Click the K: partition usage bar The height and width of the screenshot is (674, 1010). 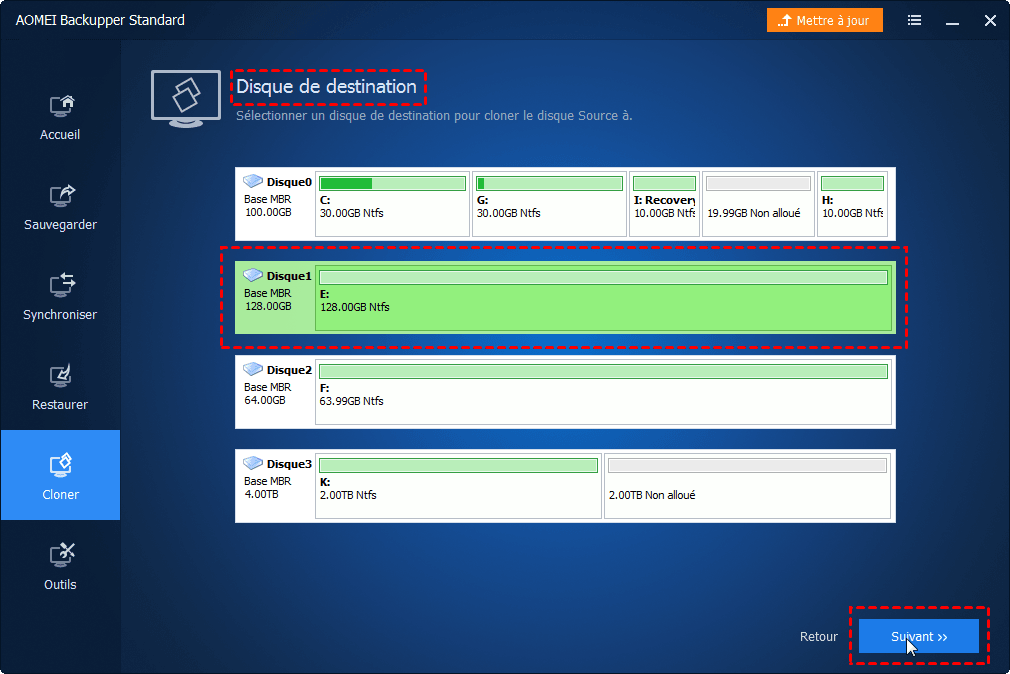(459, 465)
